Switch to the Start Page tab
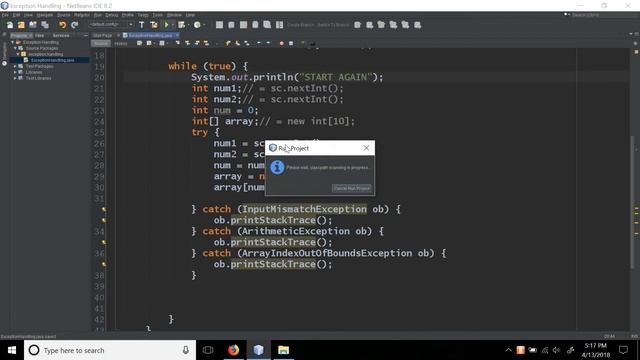 (102, 36)
